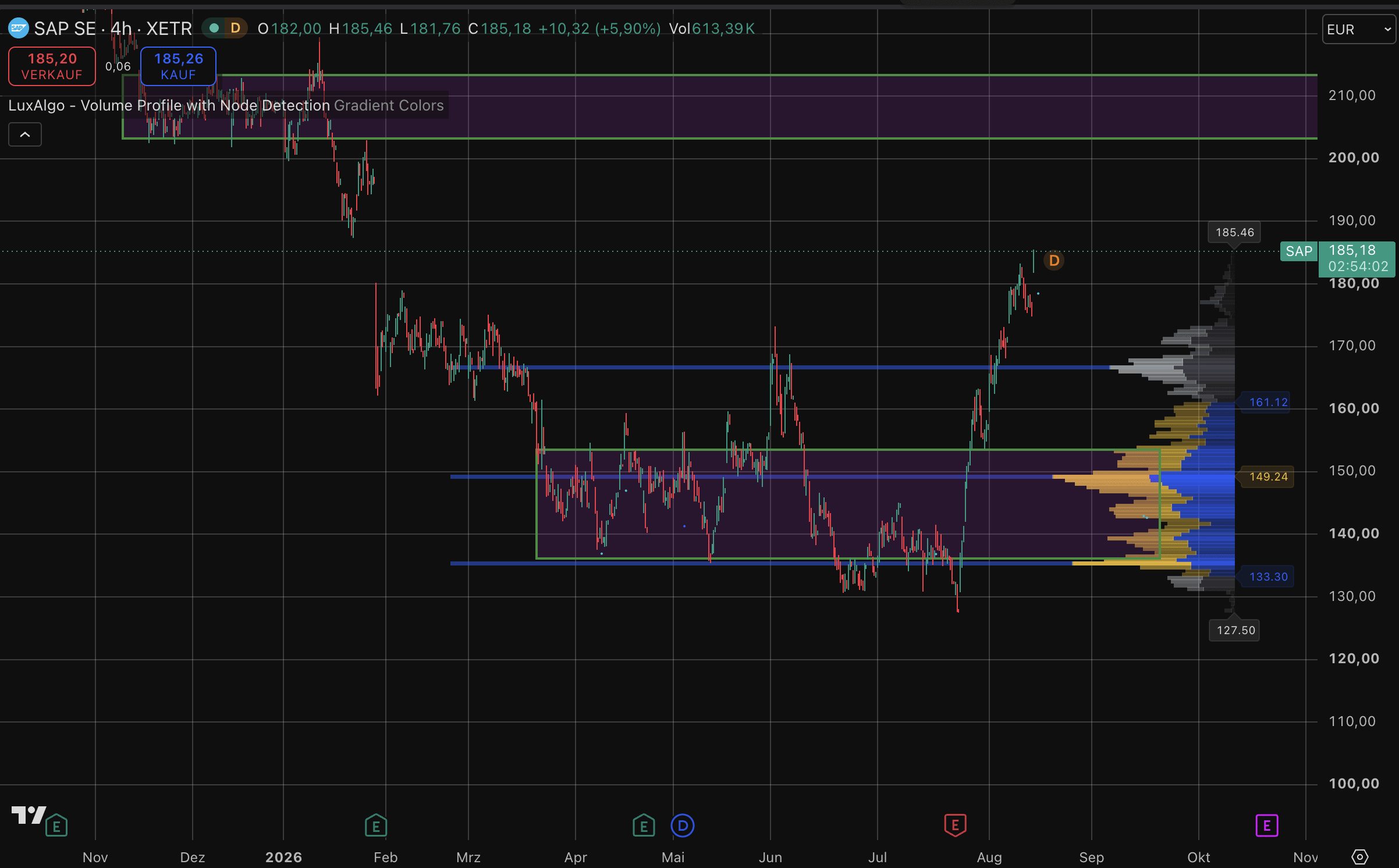The image size is (1399, 868).
Task: Click the orange 149.24 point of control label
Action: (1268, 476)
